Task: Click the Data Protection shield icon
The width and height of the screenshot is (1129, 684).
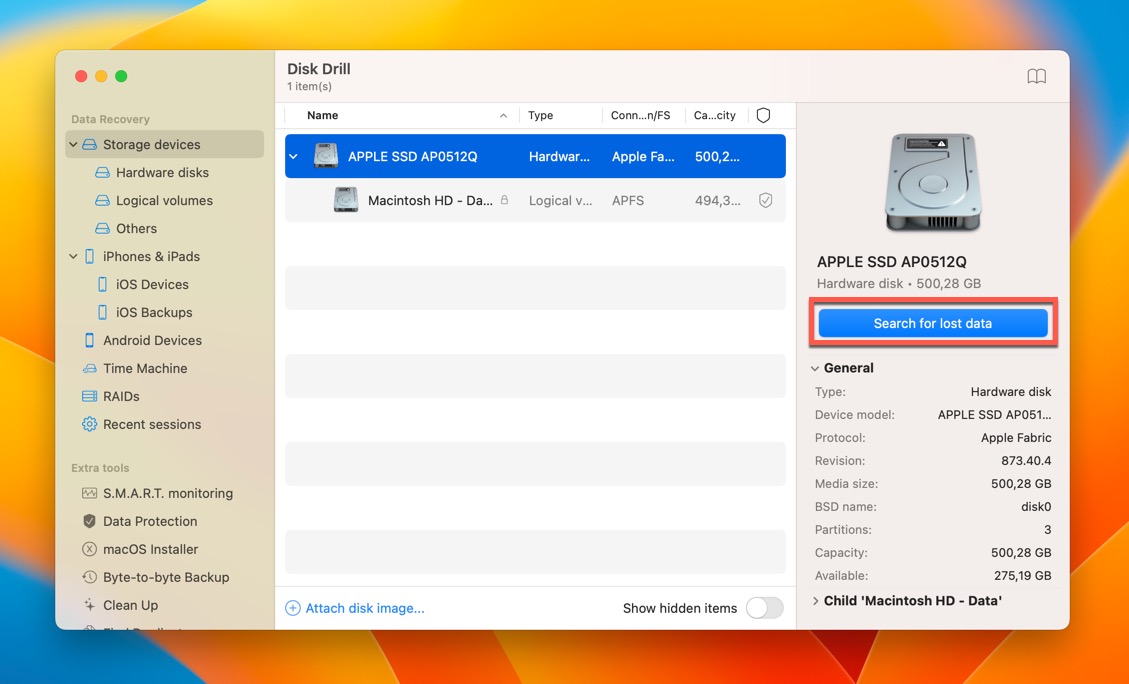Action: (89, 521)
